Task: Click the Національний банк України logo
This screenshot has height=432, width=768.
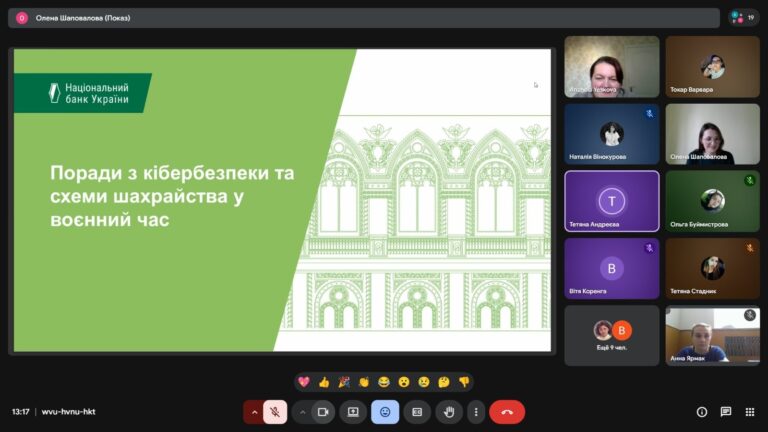Action: (x=82, y=93)
